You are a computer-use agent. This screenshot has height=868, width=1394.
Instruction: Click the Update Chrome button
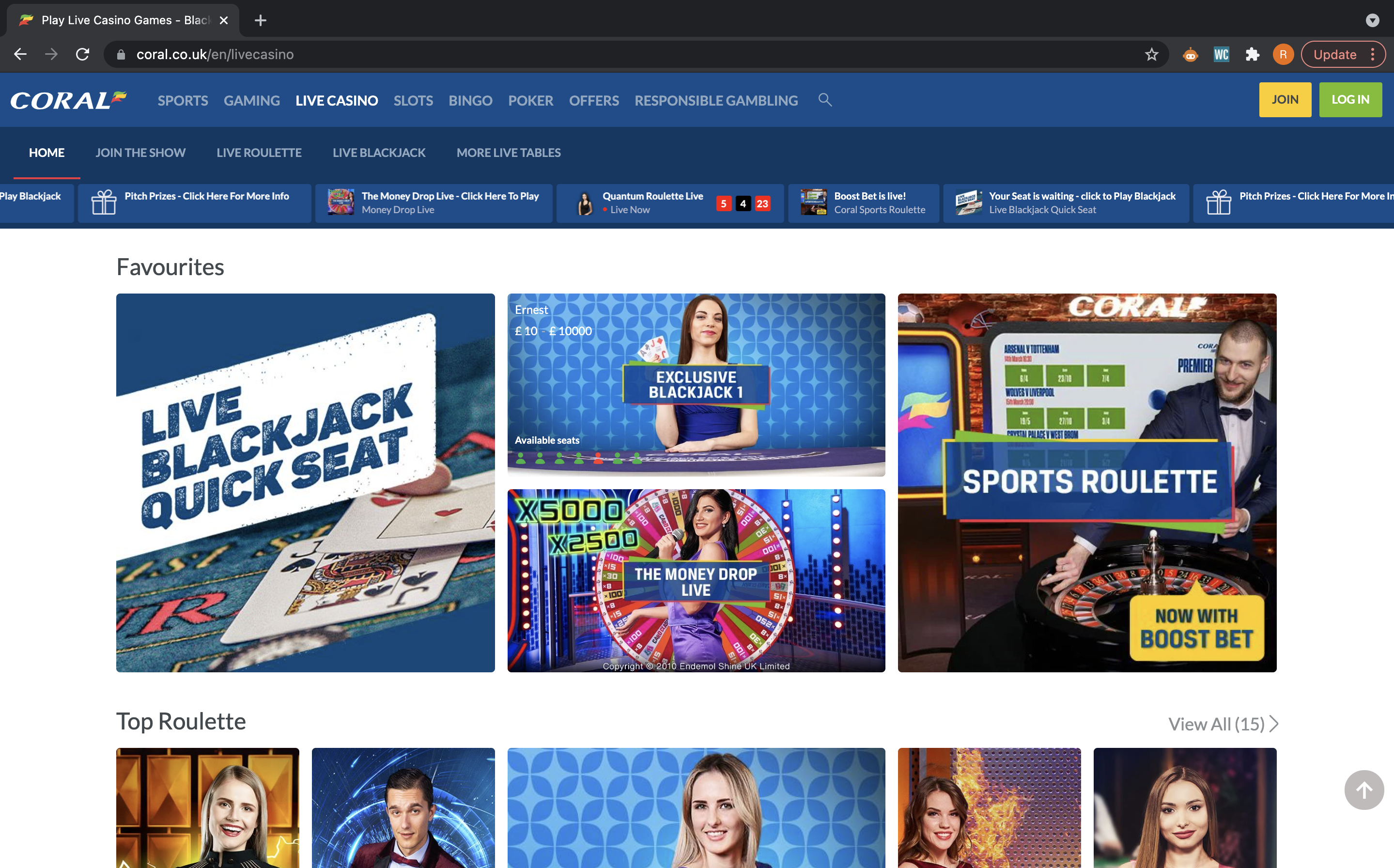pos(1342,55)
